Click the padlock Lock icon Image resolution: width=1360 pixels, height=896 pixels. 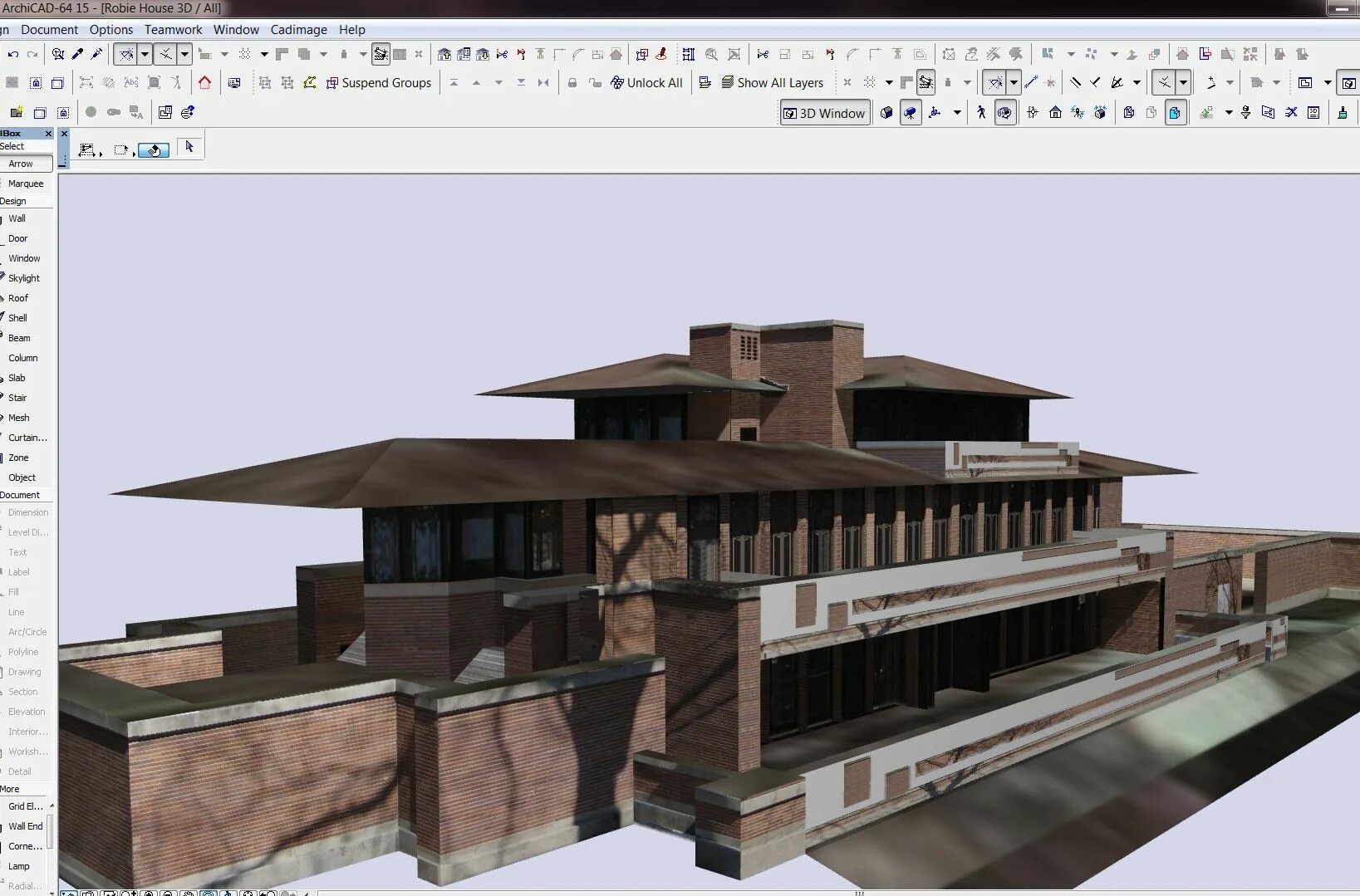(572, 82)
